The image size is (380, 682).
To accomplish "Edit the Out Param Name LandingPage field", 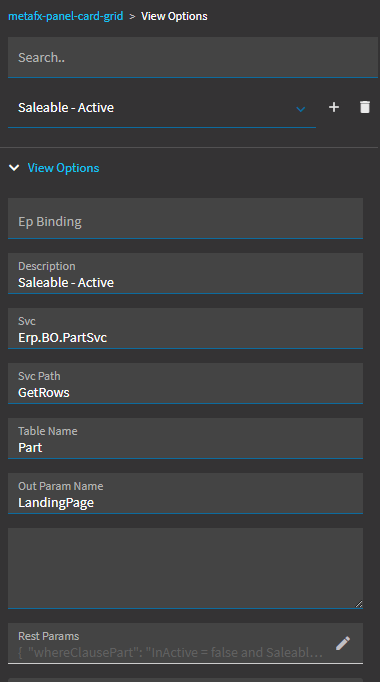I will click(185, 494).
